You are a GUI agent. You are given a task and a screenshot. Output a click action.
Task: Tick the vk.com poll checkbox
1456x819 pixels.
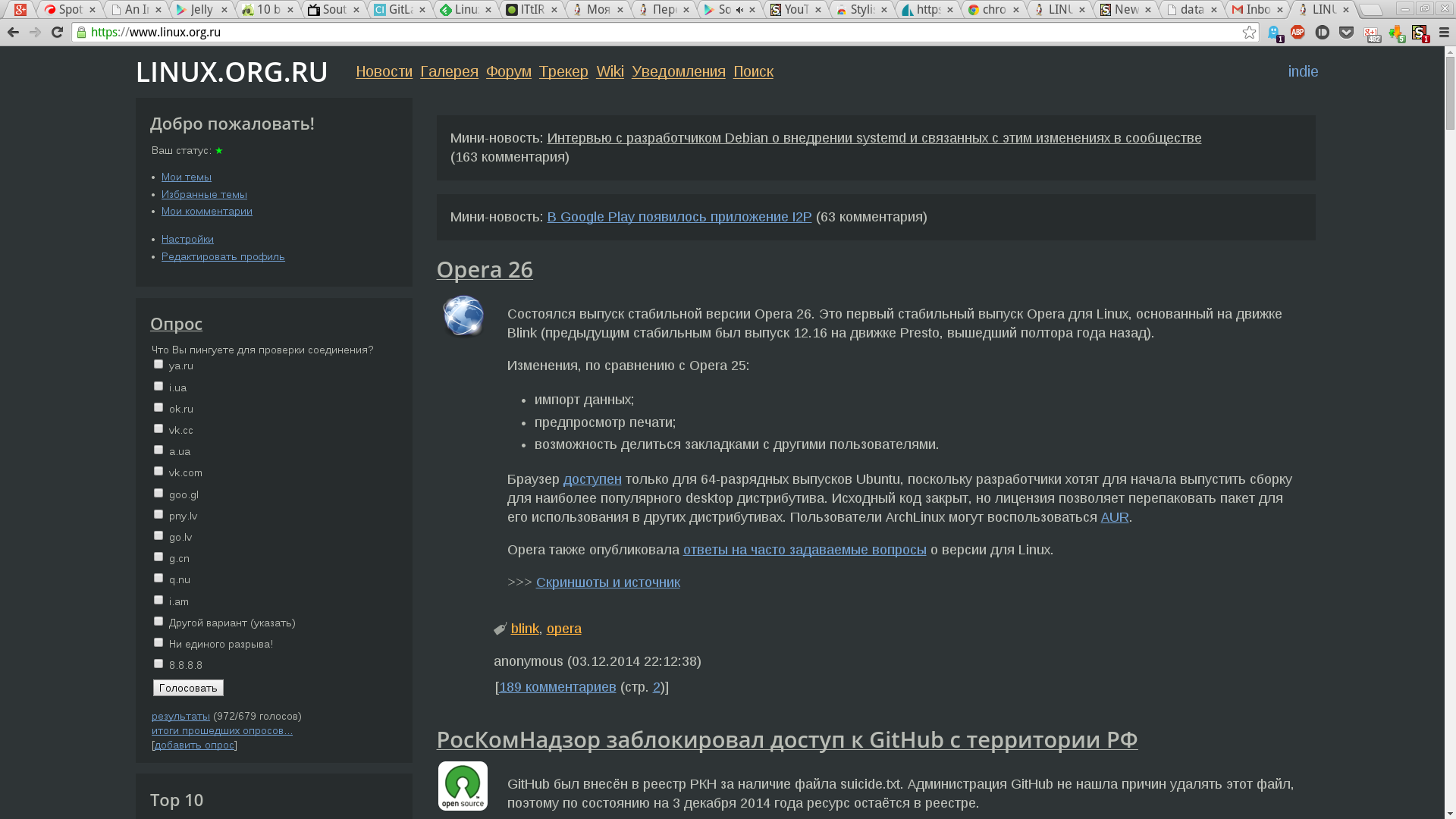point(158,471)
